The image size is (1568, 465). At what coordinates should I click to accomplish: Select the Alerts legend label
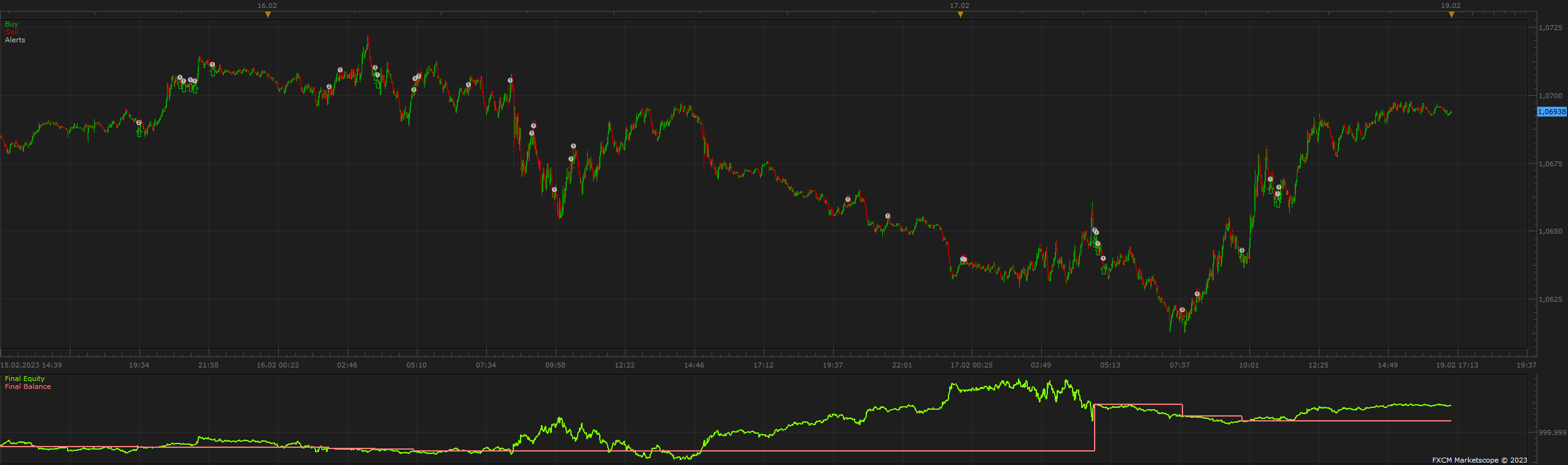[15, 40]
